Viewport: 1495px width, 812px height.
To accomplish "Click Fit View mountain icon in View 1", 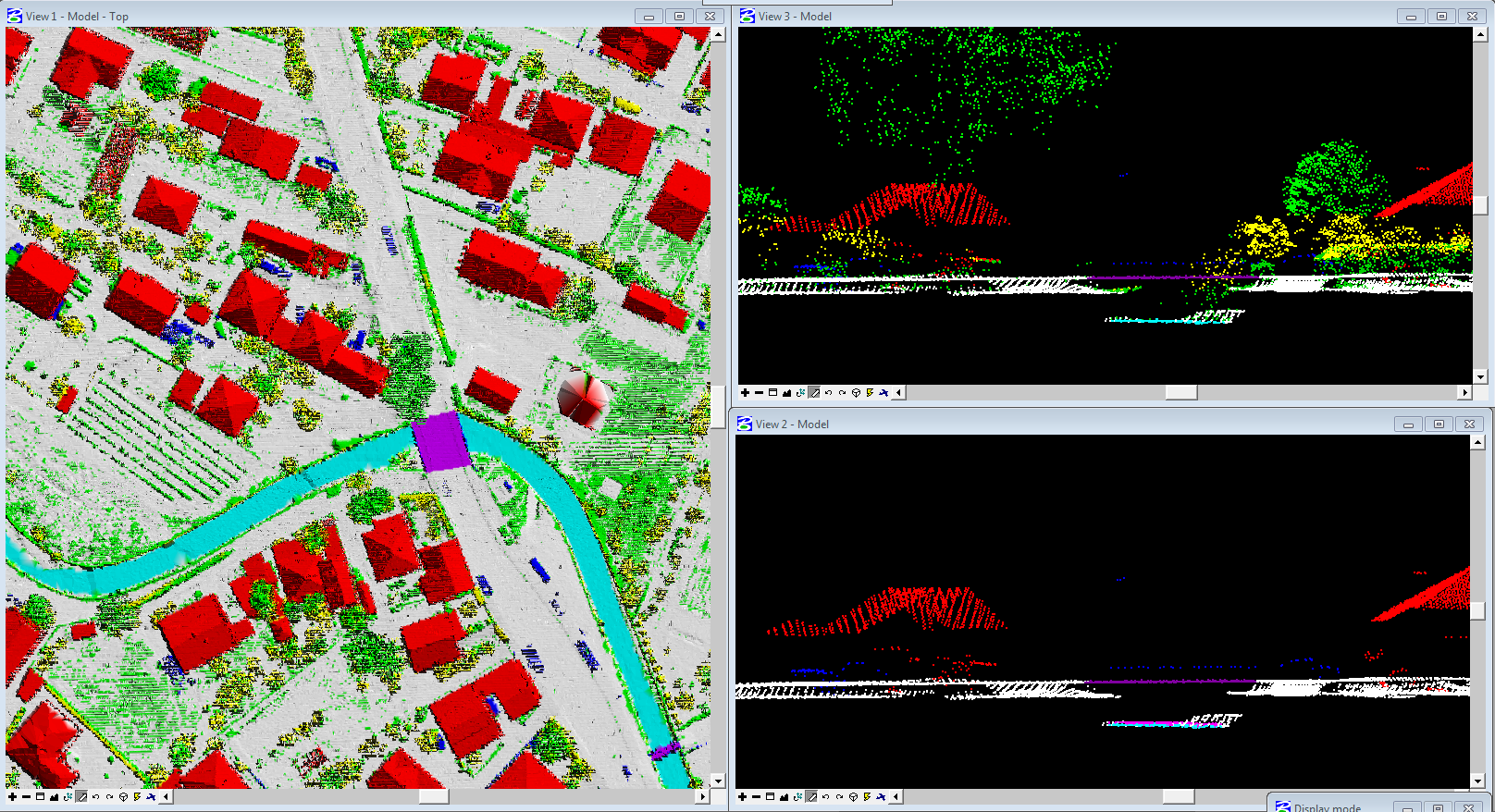I will click(x=54, y=796).
